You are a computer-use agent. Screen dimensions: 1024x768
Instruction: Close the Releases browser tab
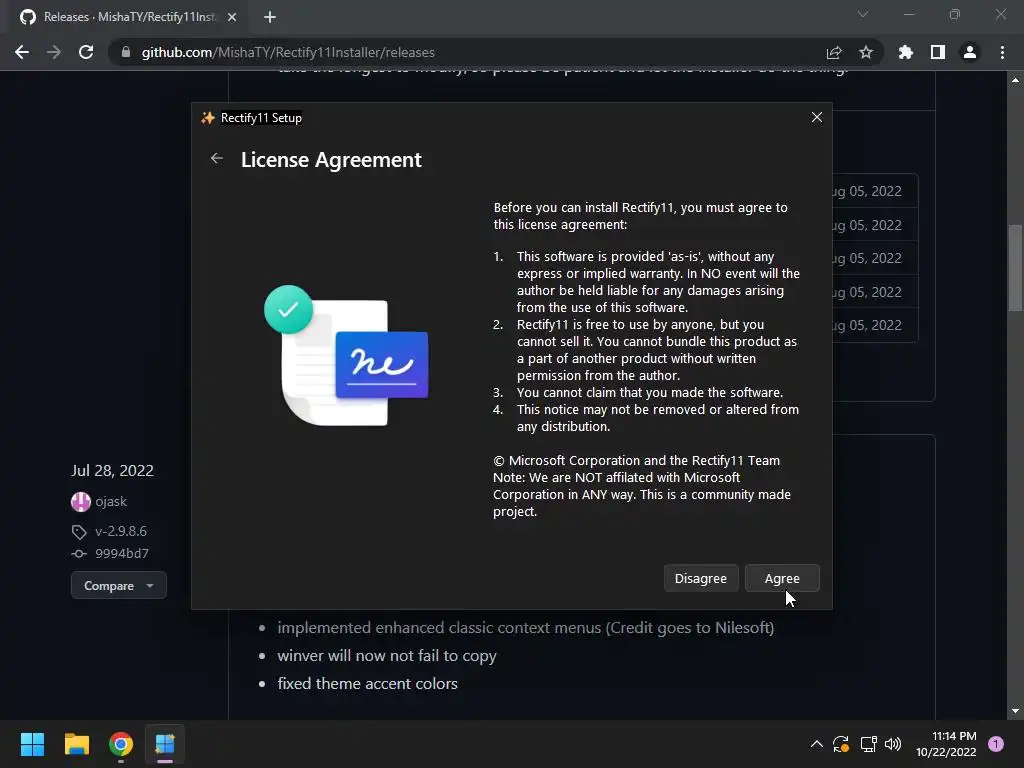coord(232,17)
